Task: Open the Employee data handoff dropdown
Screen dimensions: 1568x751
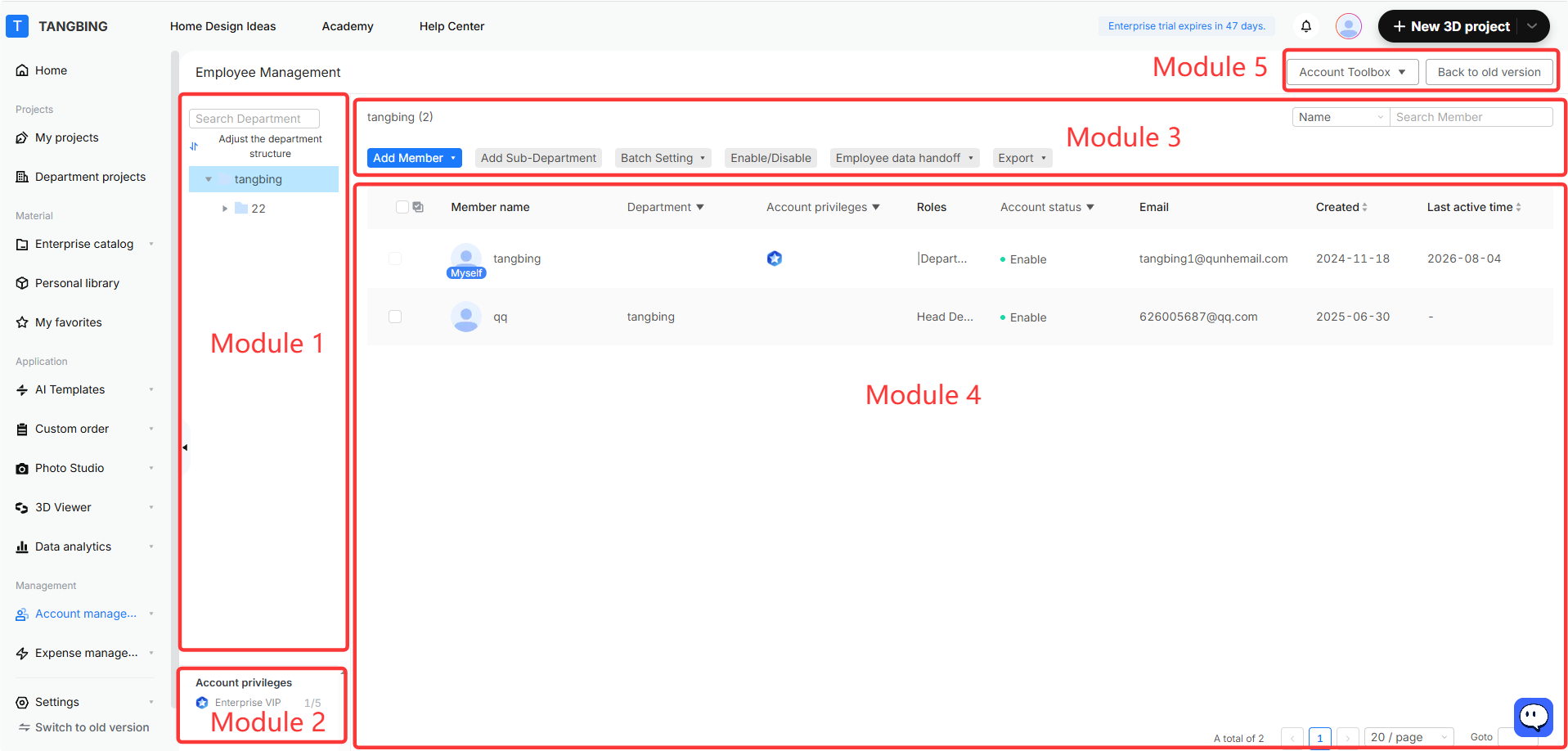Action: click(905, 158)
